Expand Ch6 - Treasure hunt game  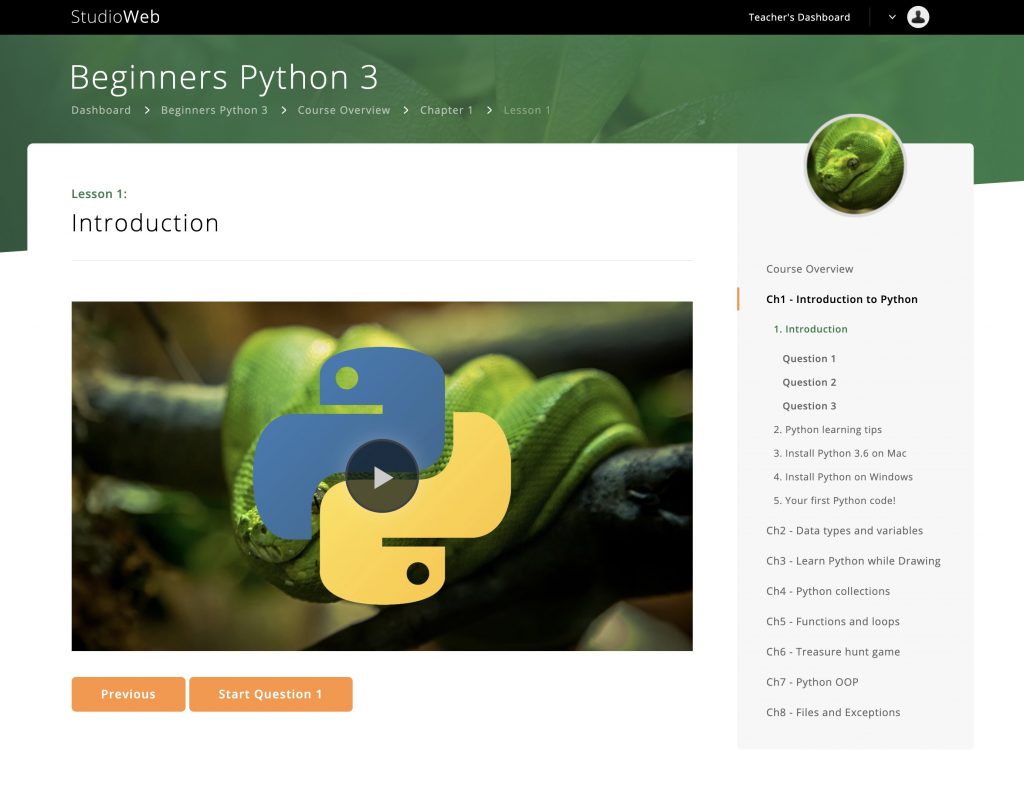833,652
